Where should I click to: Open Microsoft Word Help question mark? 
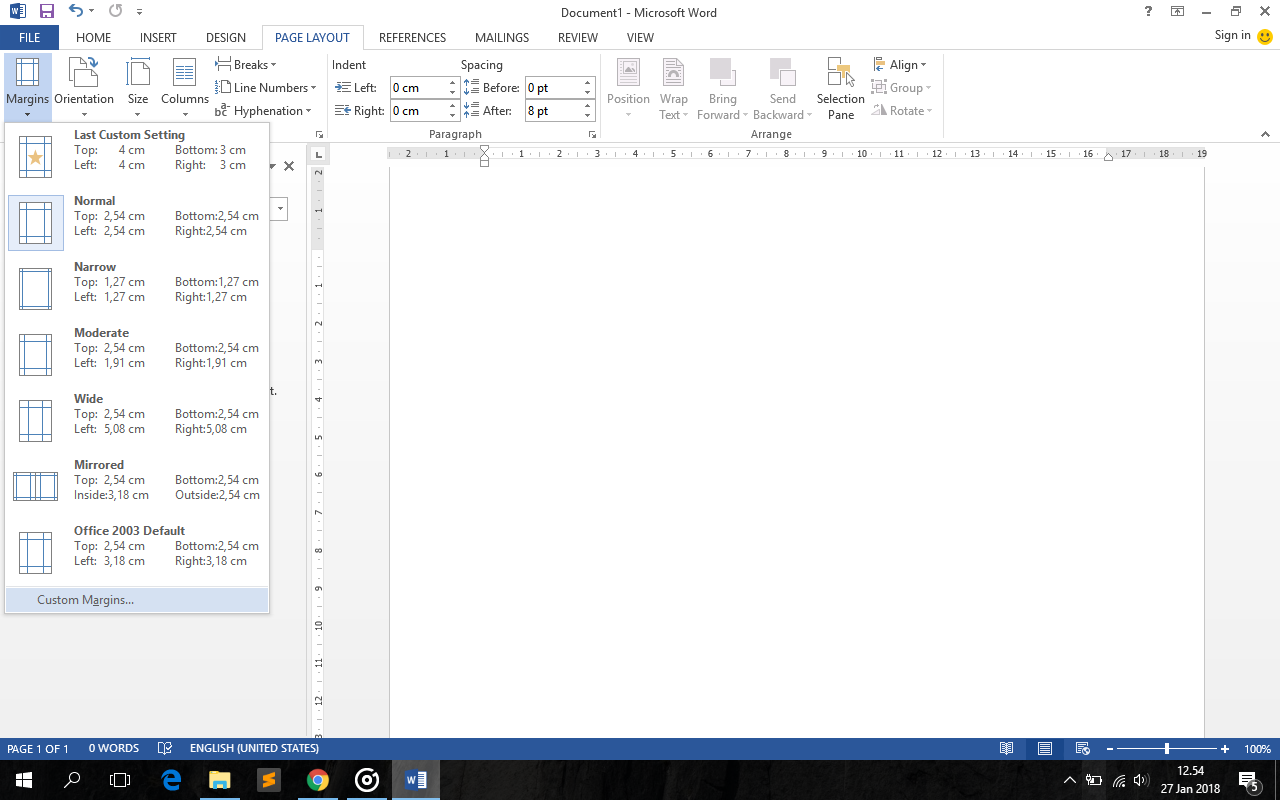(x=1148, y=12)
